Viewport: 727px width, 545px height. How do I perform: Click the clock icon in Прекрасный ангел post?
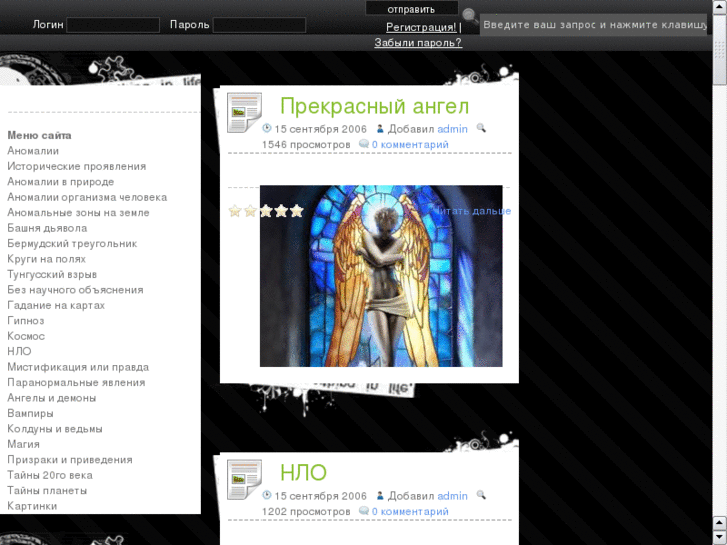coord(267,128)
